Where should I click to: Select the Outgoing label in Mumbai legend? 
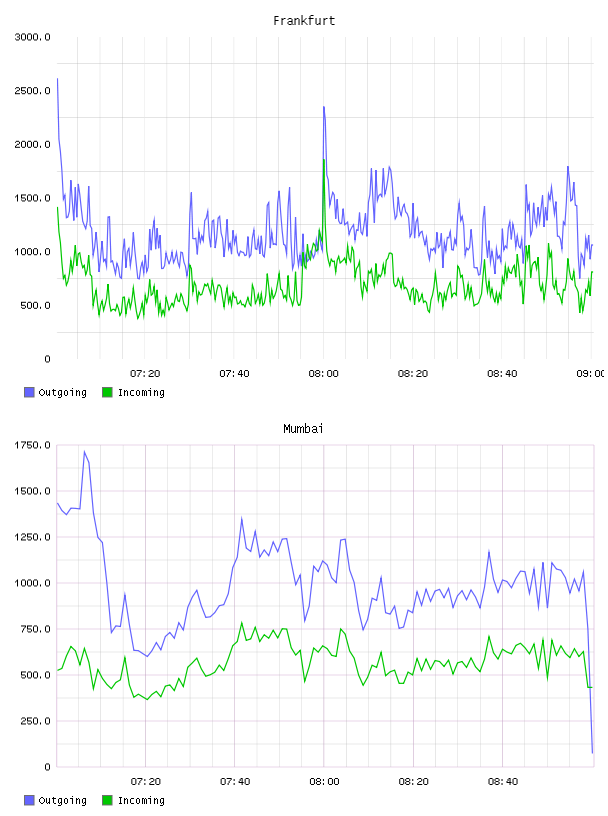pos(62,801)
